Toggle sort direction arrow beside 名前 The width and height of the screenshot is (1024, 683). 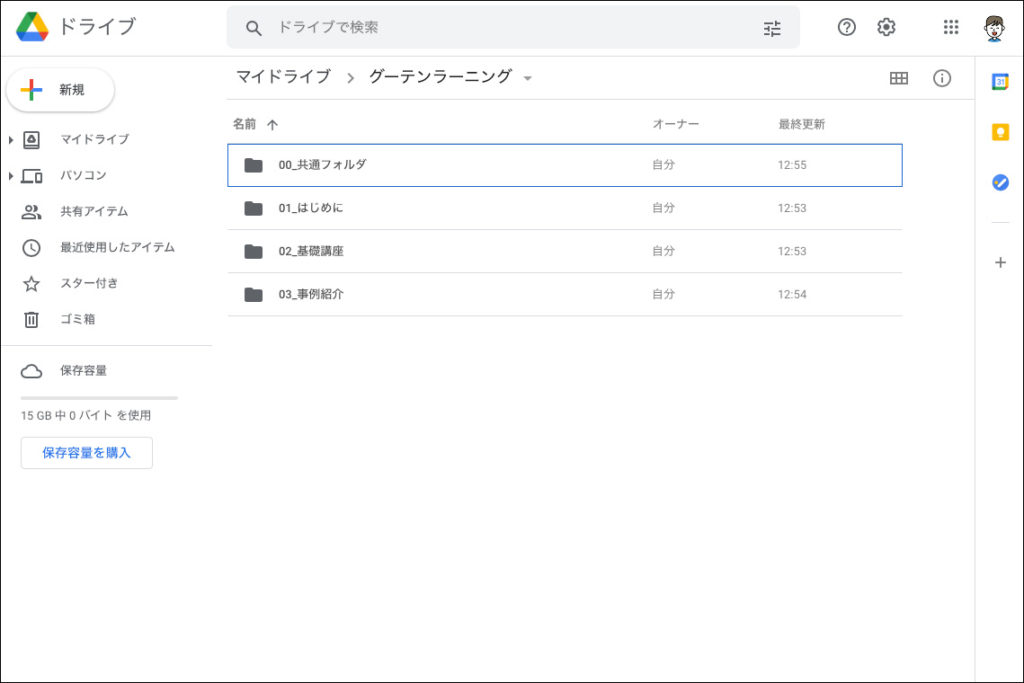pyautogui.click(x=272, y=125)
